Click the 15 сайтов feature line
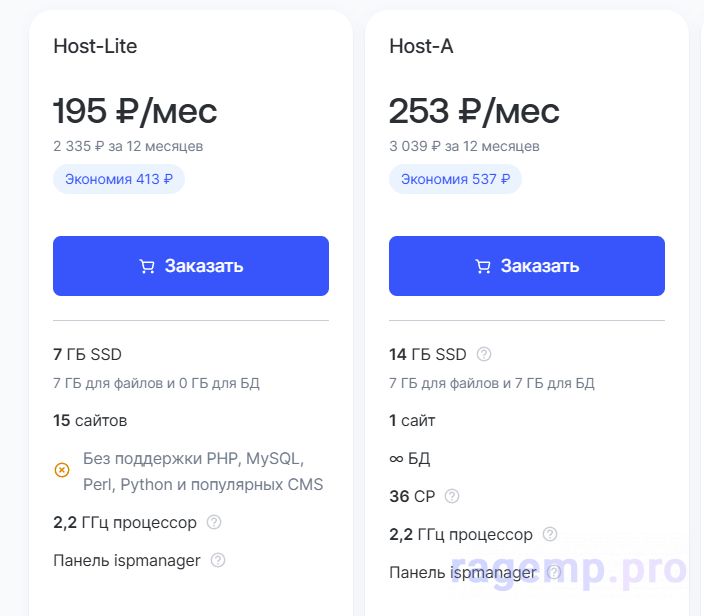This screenshot has width=704, height=616. 90,421
